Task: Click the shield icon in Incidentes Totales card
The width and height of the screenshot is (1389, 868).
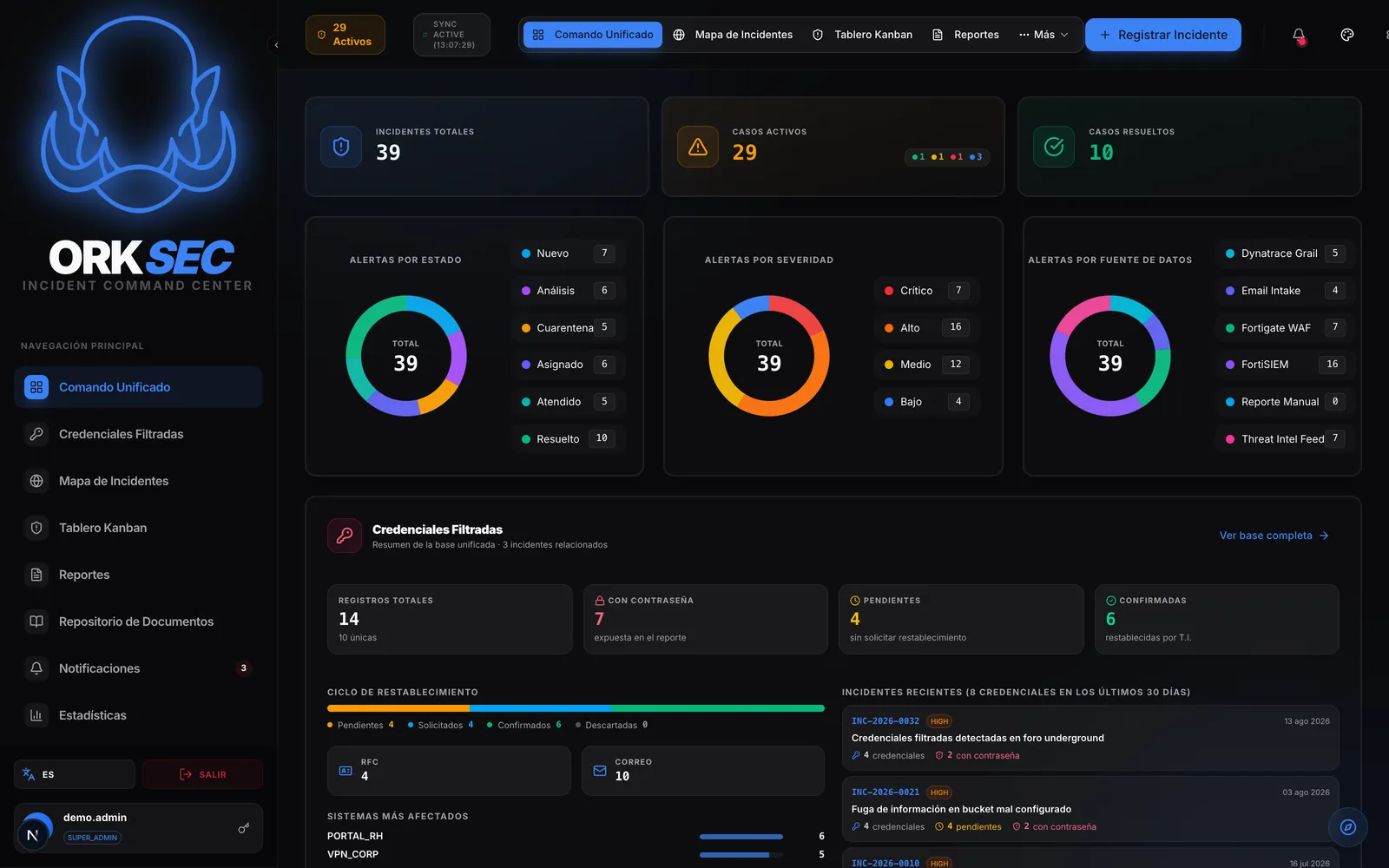Action: coord(341,147)
